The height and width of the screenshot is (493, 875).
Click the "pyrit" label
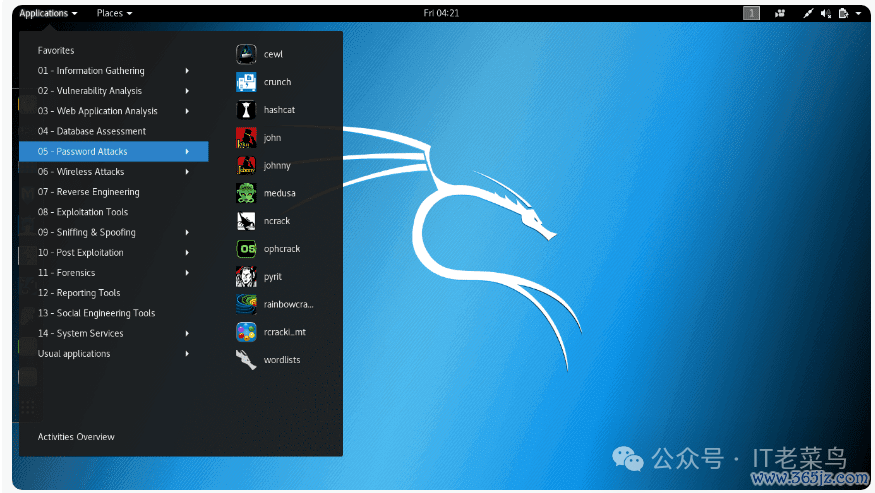coord(273,277)
